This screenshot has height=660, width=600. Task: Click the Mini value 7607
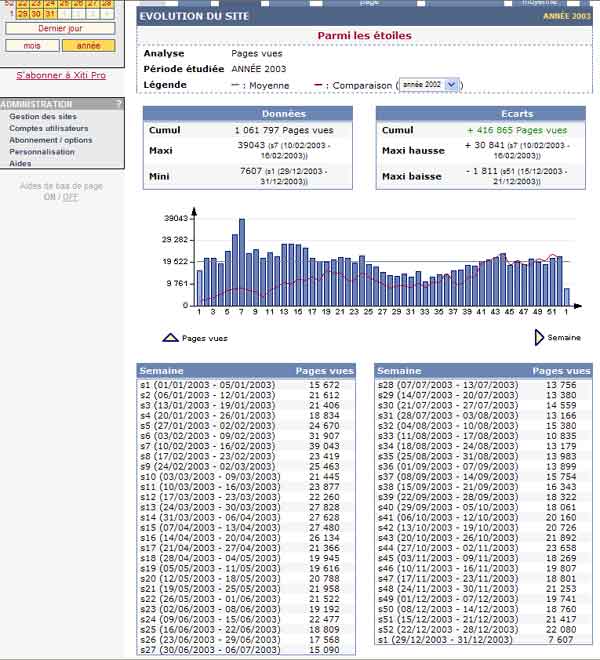click(251, 171)
